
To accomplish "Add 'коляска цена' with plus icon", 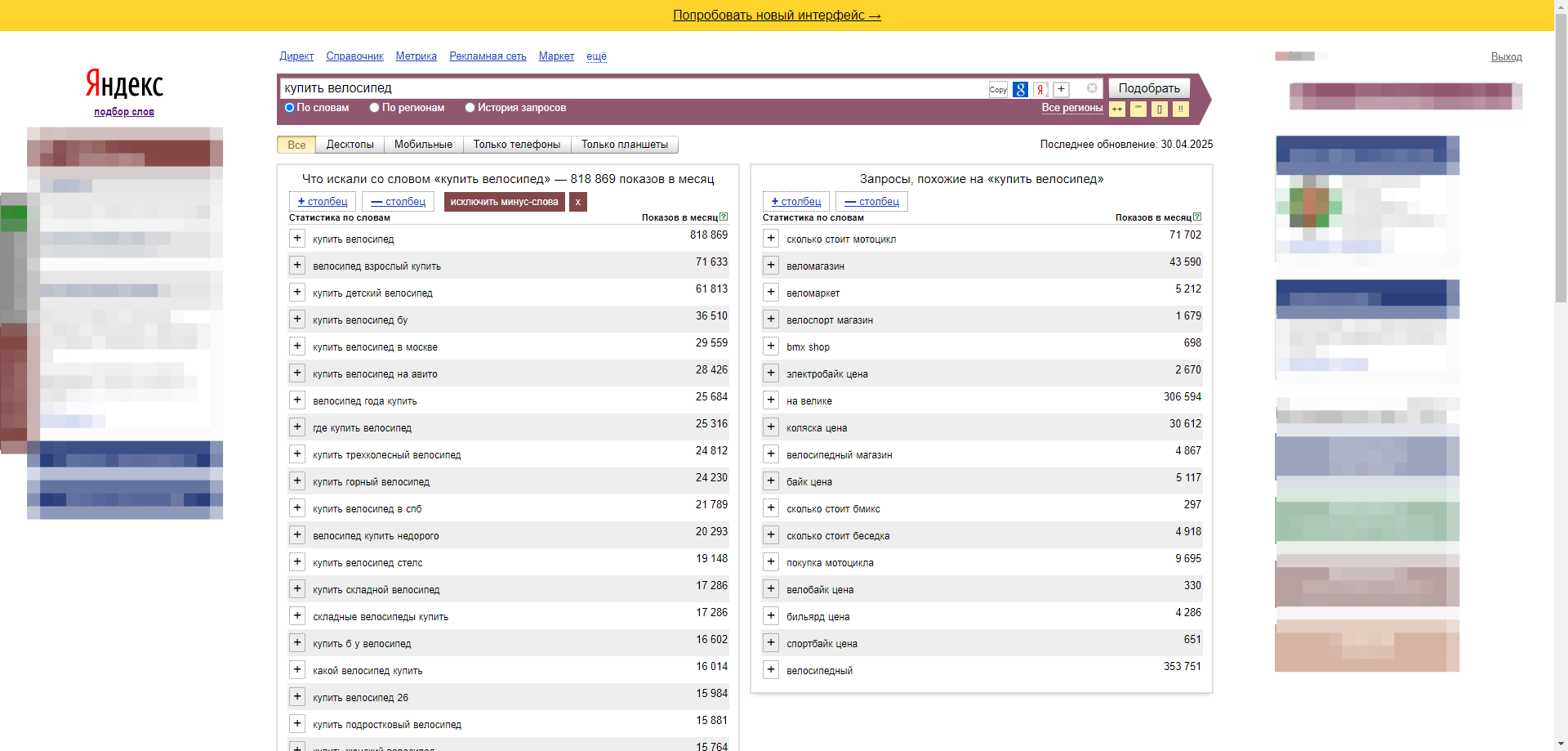I will 771,427.
